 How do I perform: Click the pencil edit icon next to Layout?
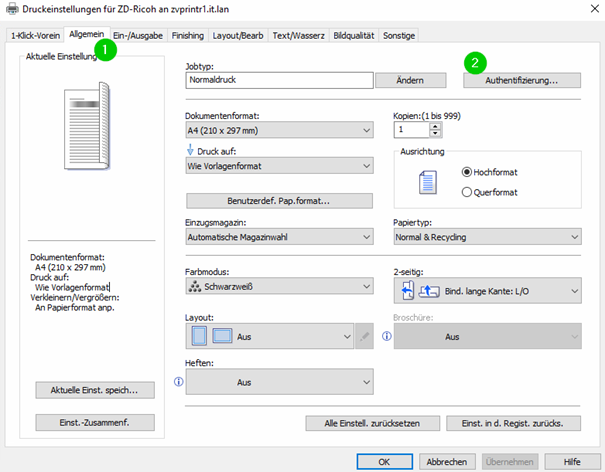click(x=366, y=337)
